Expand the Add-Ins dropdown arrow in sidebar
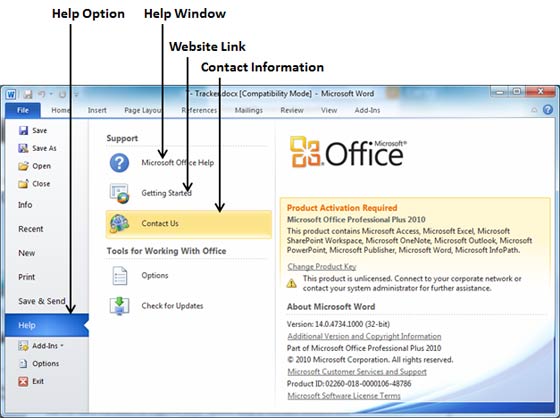Image resolution: width=560 pixels, height=418 pixels. [x=62, y=345]
